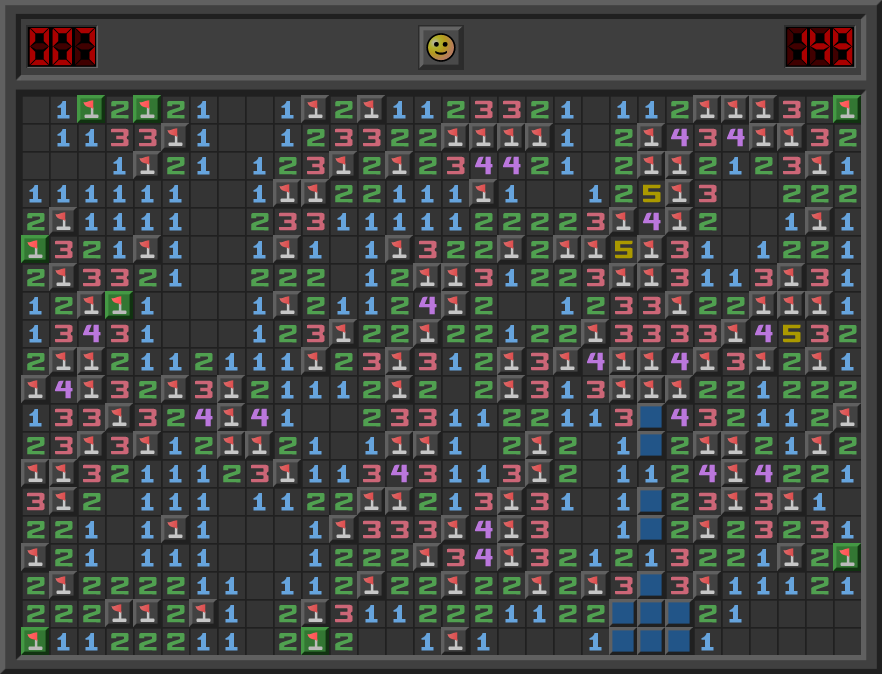
Task: Reveal the bottom-left cell of the blue block
Action: (623, 641)
